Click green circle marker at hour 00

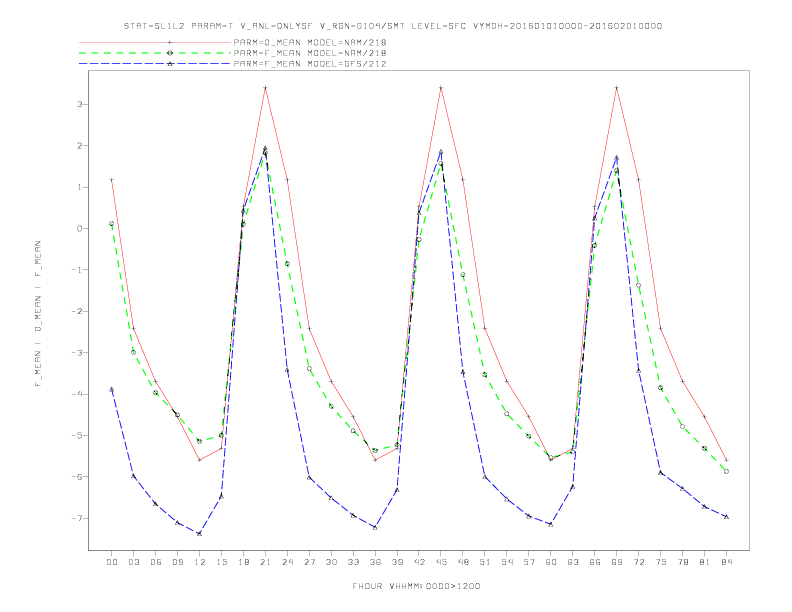[x=112, y=224]
